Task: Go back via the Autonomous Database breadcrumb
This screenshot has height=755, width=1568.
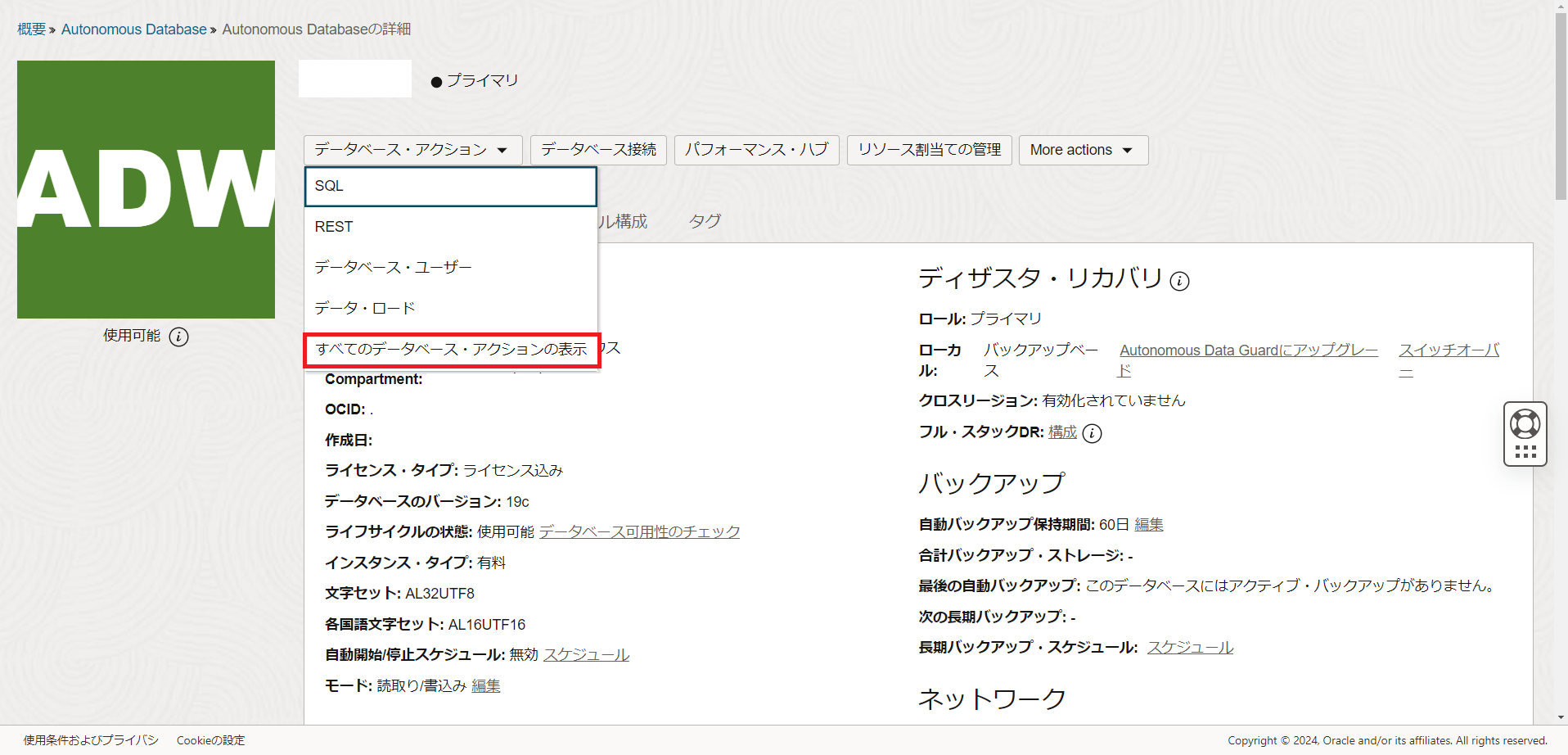Action: [133, 29]
